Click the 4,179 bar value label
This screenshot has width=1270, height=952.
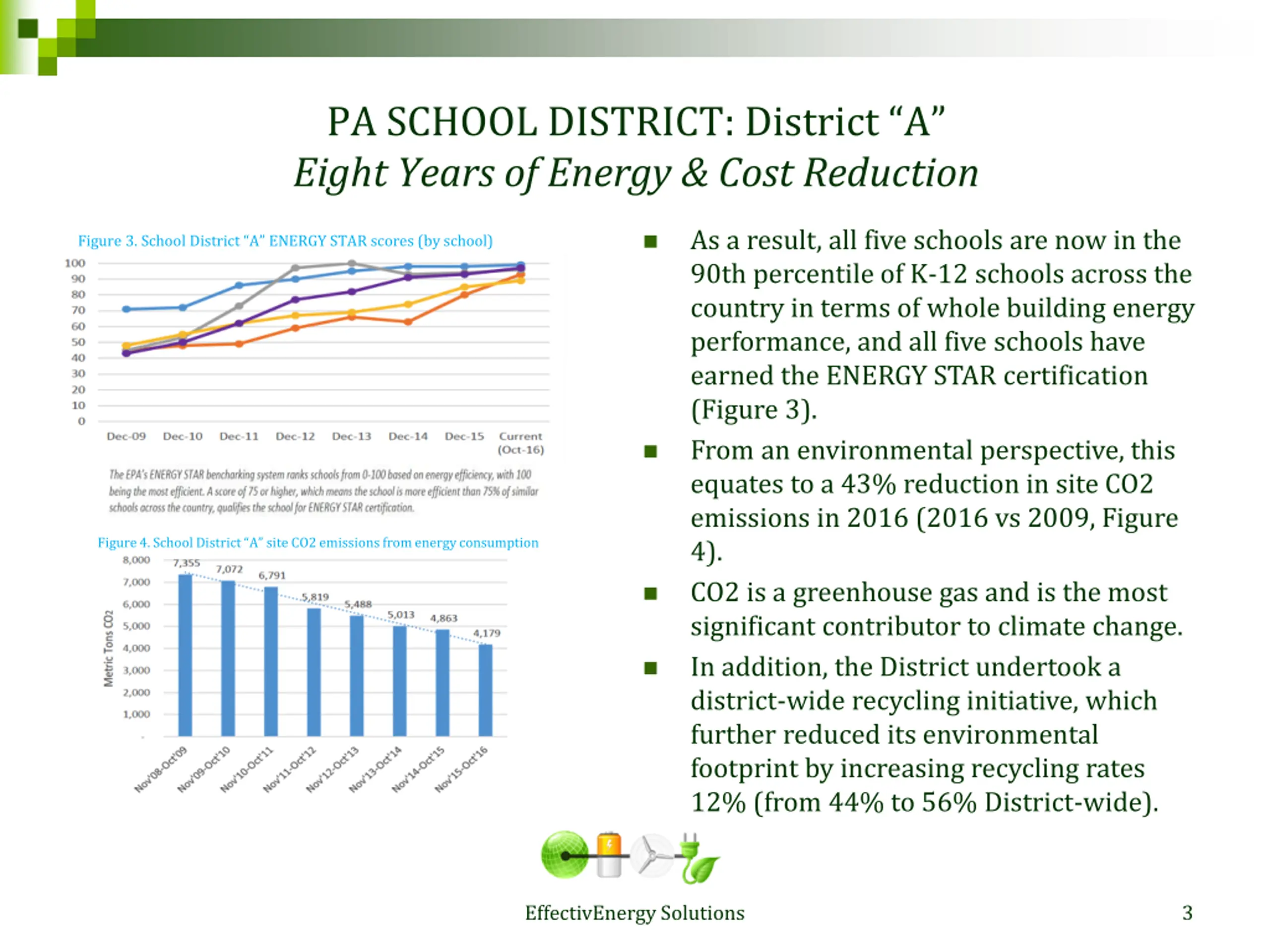(486, 633)
